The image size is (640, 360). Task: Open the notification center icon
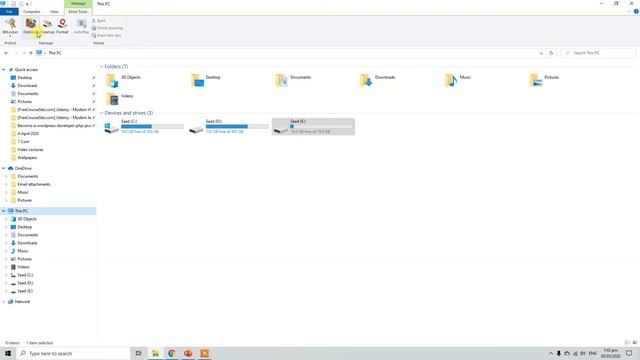tap(629, 353)
